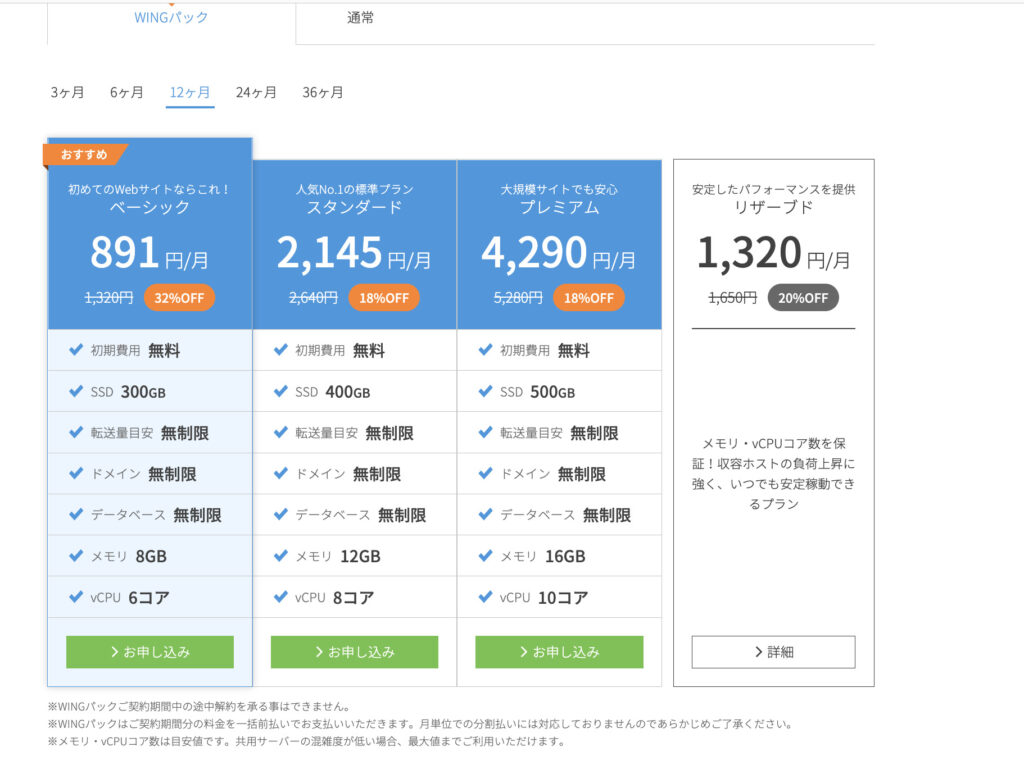Select the 24ヶ月 contract period
This screenshot has width=1024, height=765.
(256, 93)
